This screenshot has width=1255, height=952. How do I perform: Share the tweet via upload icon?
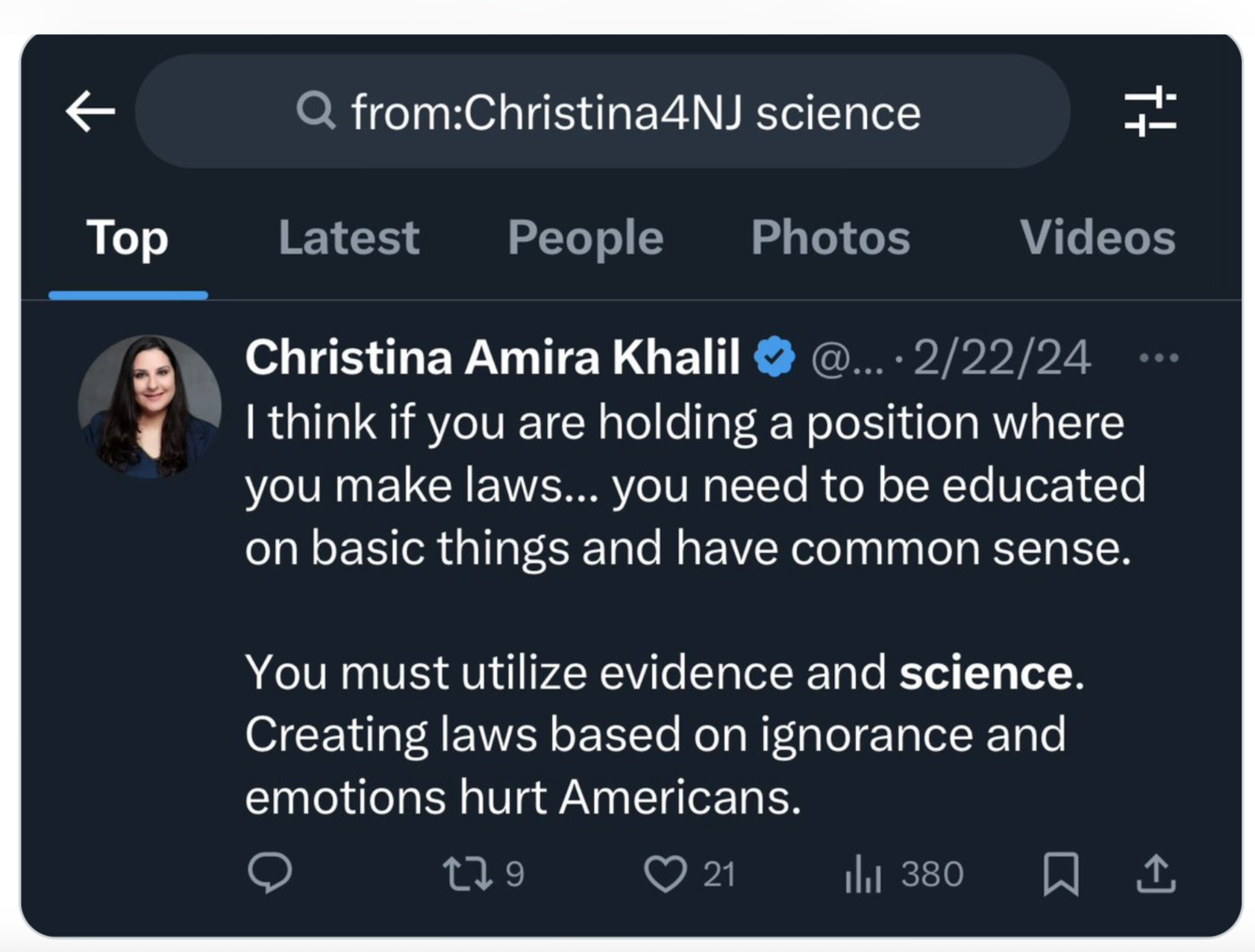[1156, 874]
